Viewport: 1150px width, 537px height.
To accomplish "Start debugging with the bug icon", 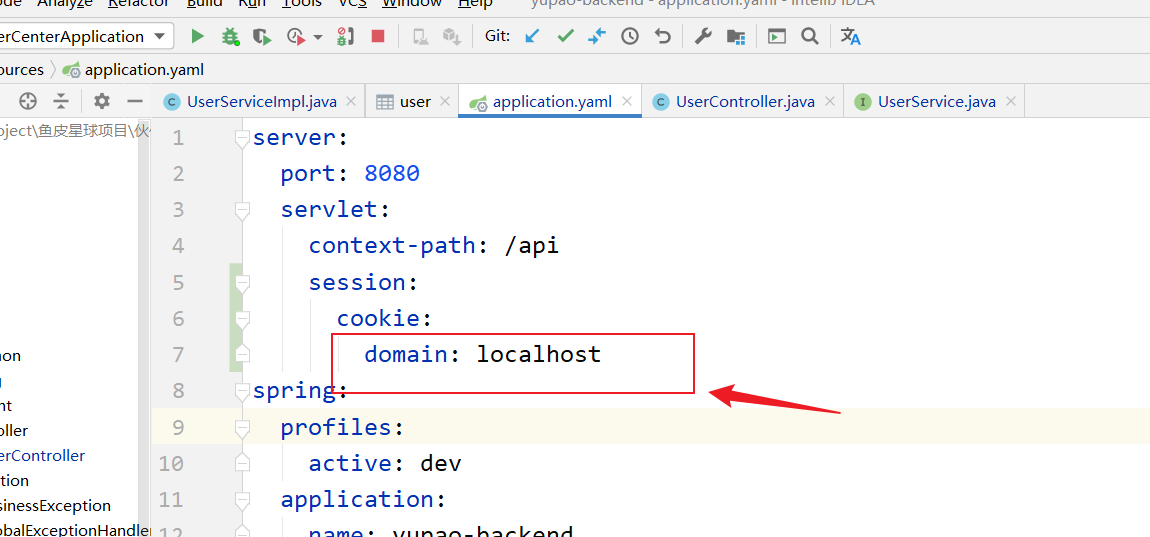I will coord(230,37).
